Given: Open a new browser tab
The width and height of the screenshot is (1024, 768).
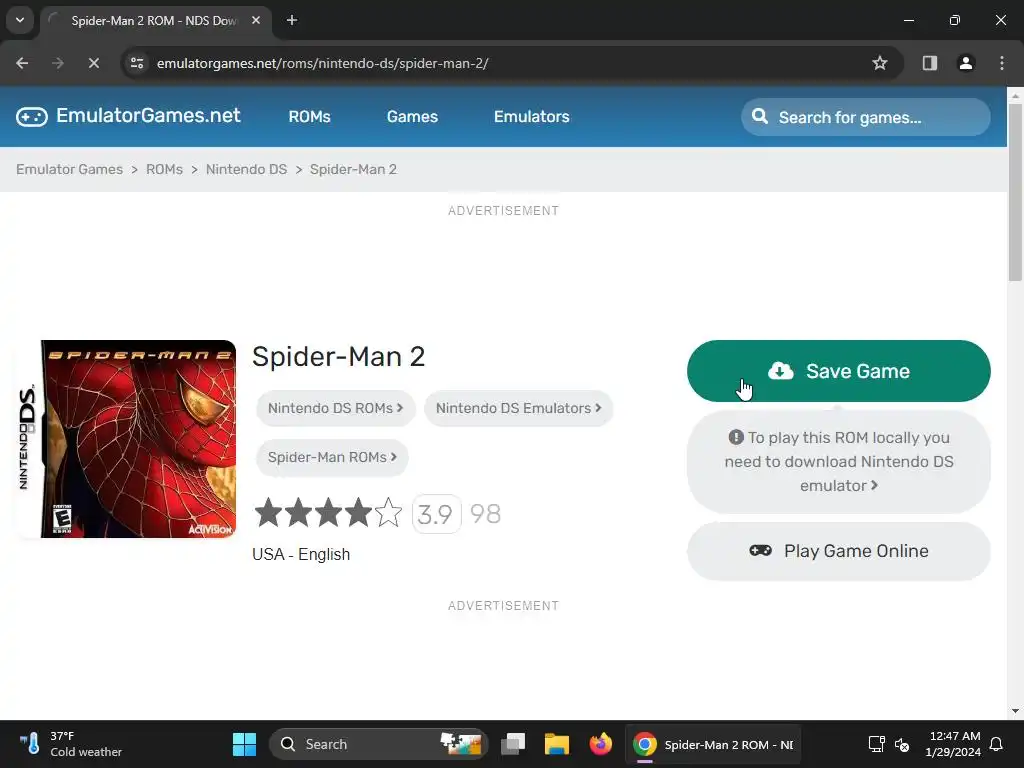Looking at the screenshot, I should [x=292, y=20].
